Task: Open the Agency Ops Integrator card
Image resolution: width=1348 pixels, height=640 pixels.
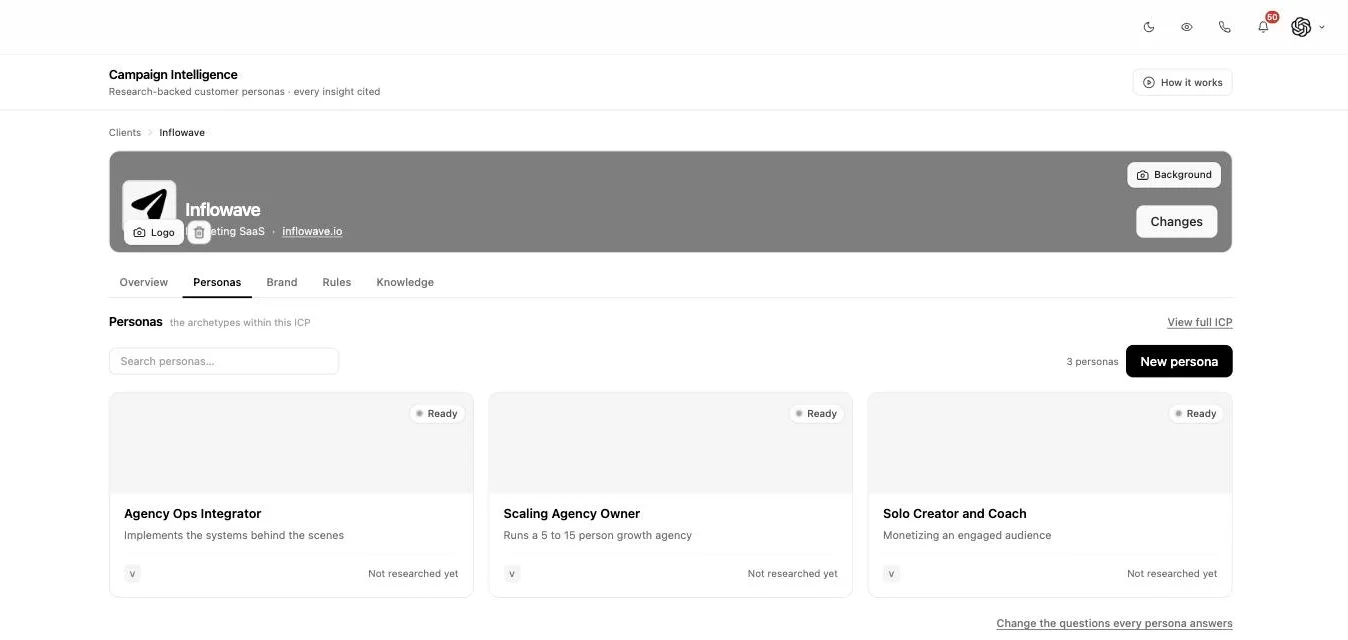Action: click(291, 495)
